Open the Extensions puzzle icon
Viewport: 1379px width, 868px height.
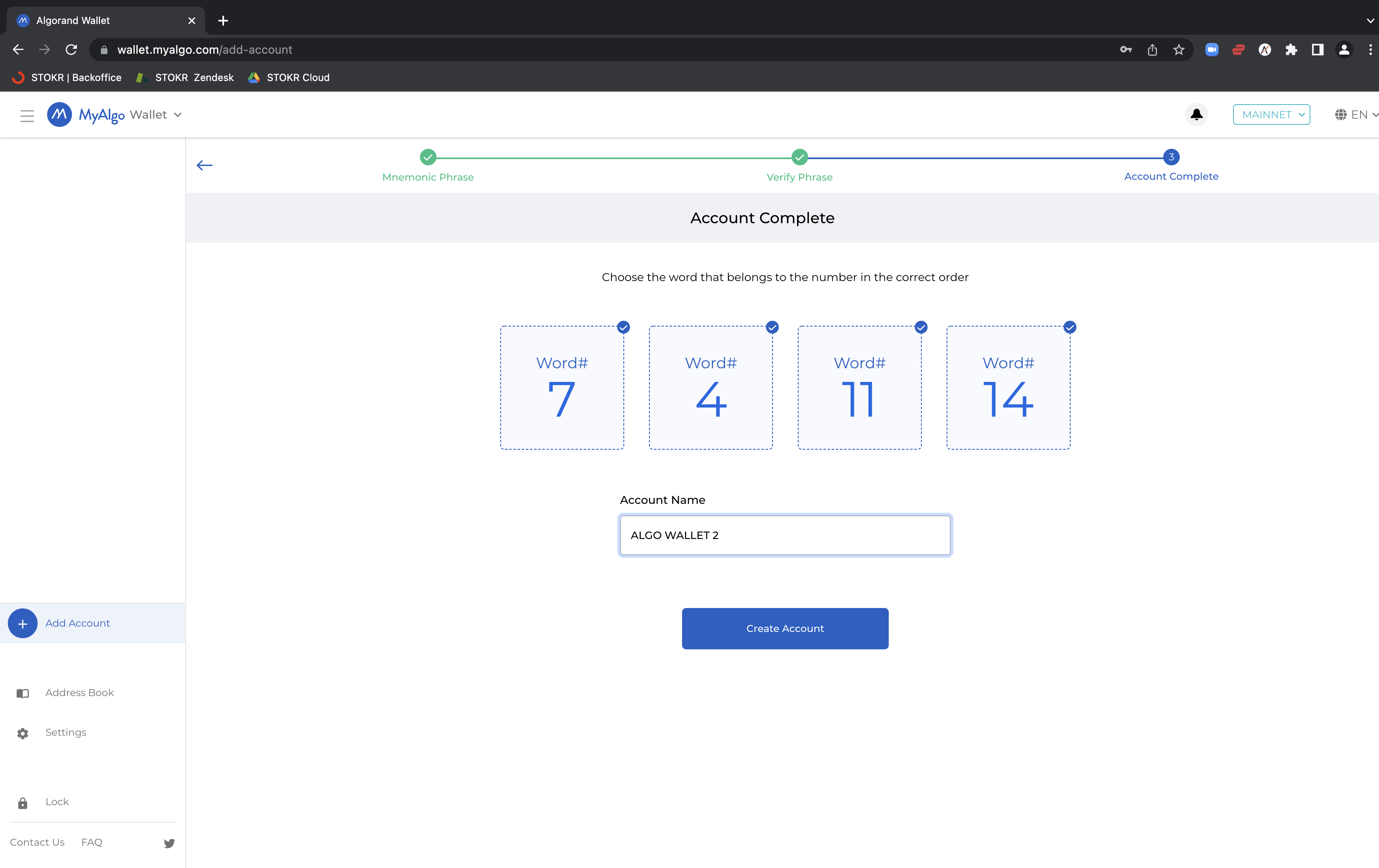(x=1291, y=50)
